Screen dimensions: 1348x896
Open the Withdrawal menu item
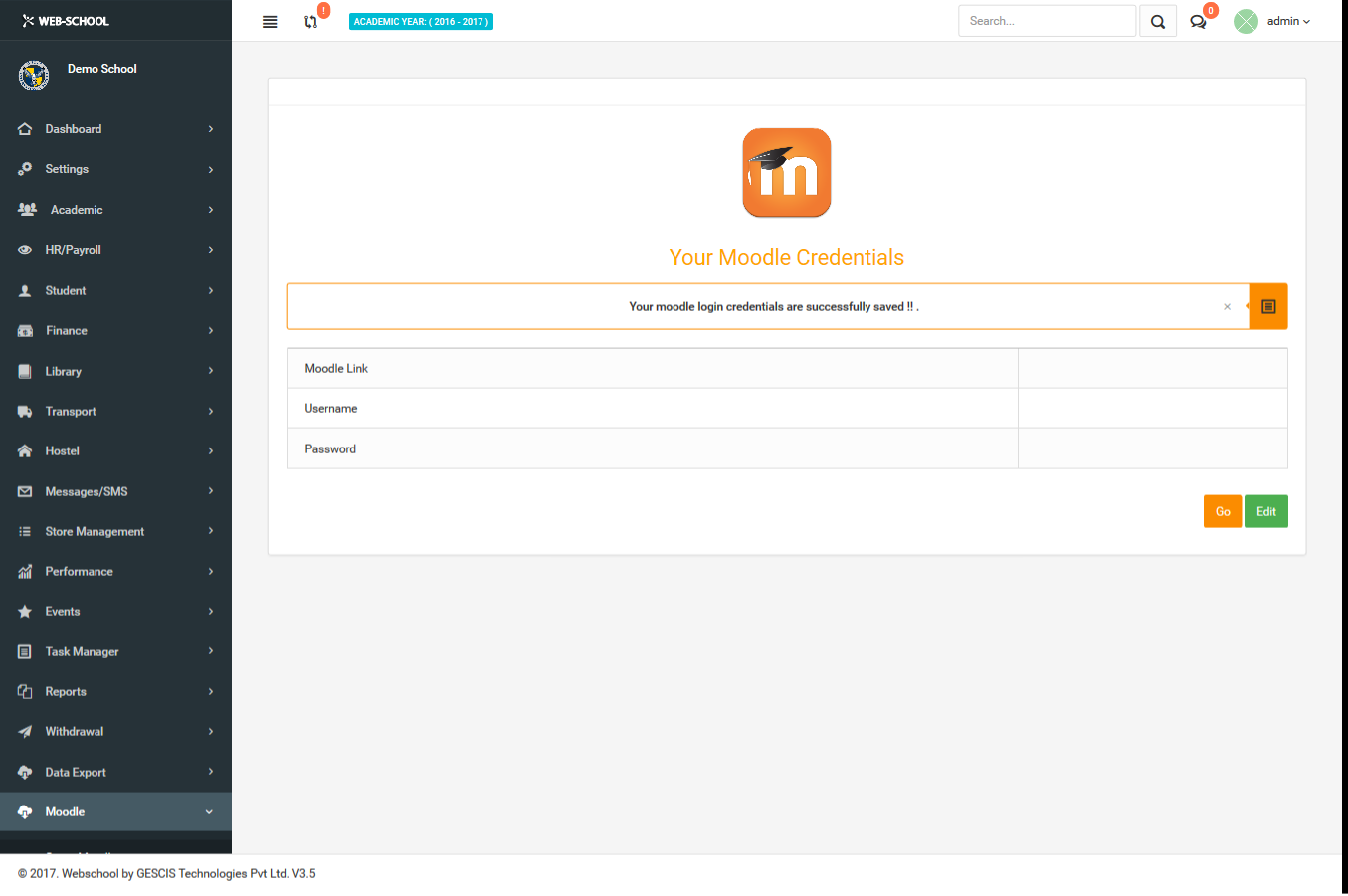click(115, 732)
